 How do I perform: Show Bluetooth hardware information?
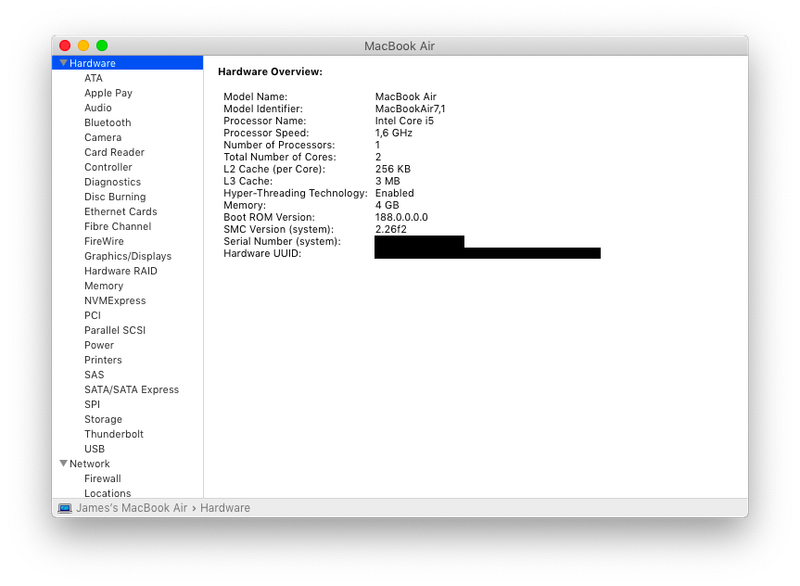[108, 122]
